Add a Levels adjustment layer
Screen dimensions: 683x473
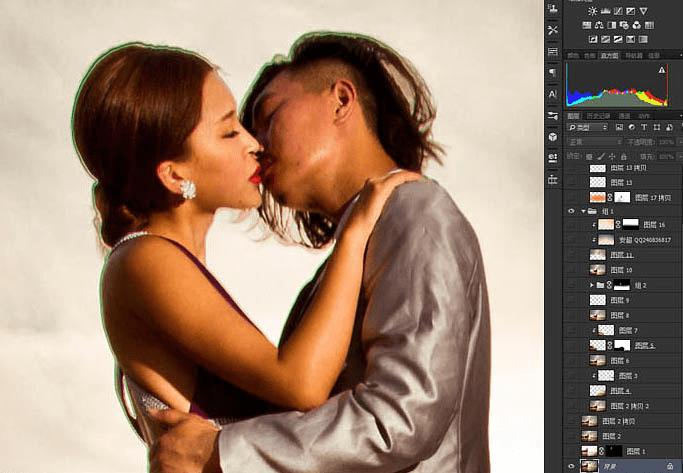click(607, 11)
